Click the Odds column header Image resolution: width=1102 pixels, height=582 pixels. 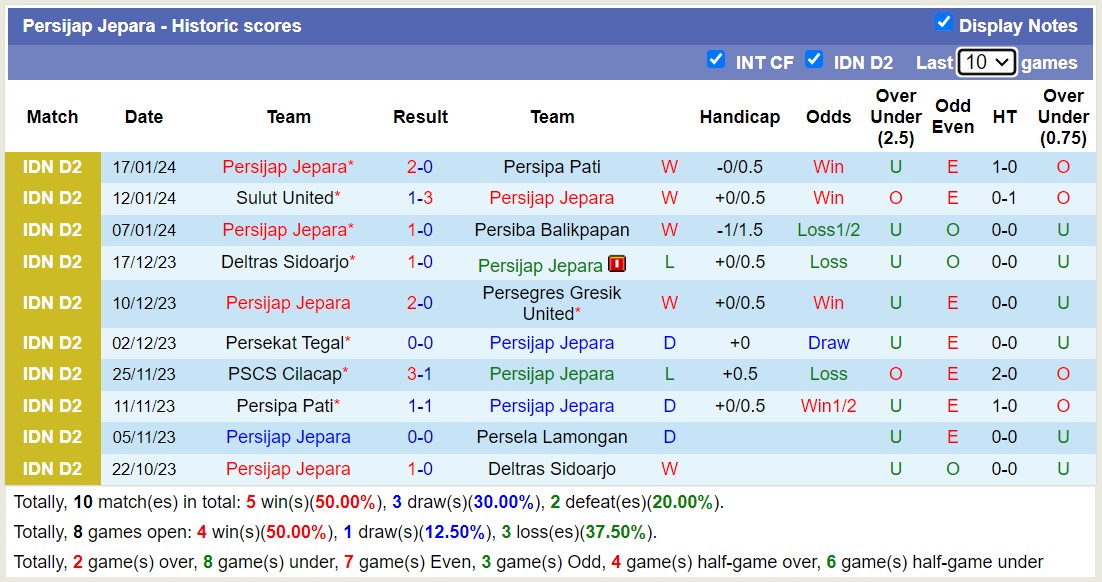tap(828, 117)
